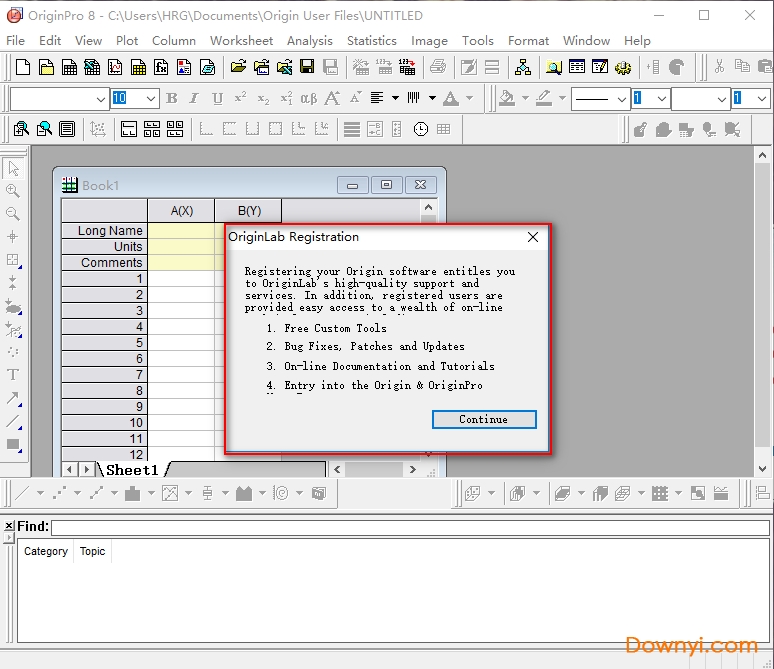Open the Analysis menu
774x669 pixels.
click(x=309, y=41)
